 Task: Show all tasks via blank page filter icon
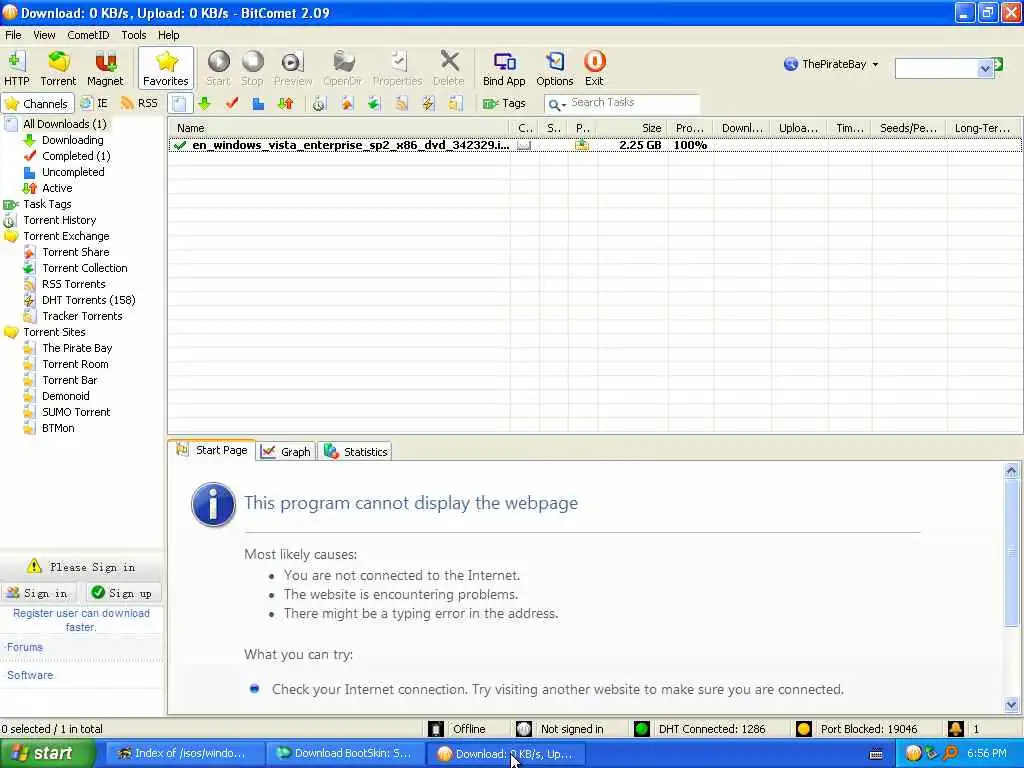[x=180, y=103]
